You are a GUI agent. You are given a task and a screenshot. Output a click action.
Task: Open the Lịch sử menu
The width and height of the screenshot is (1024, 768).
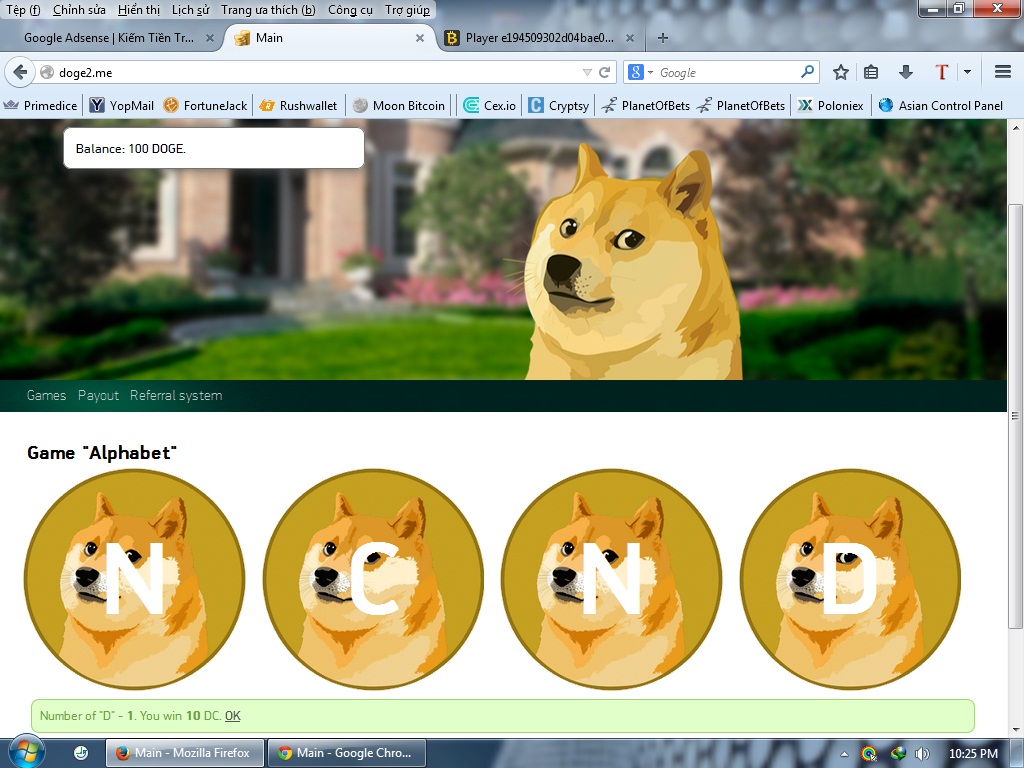190,10
